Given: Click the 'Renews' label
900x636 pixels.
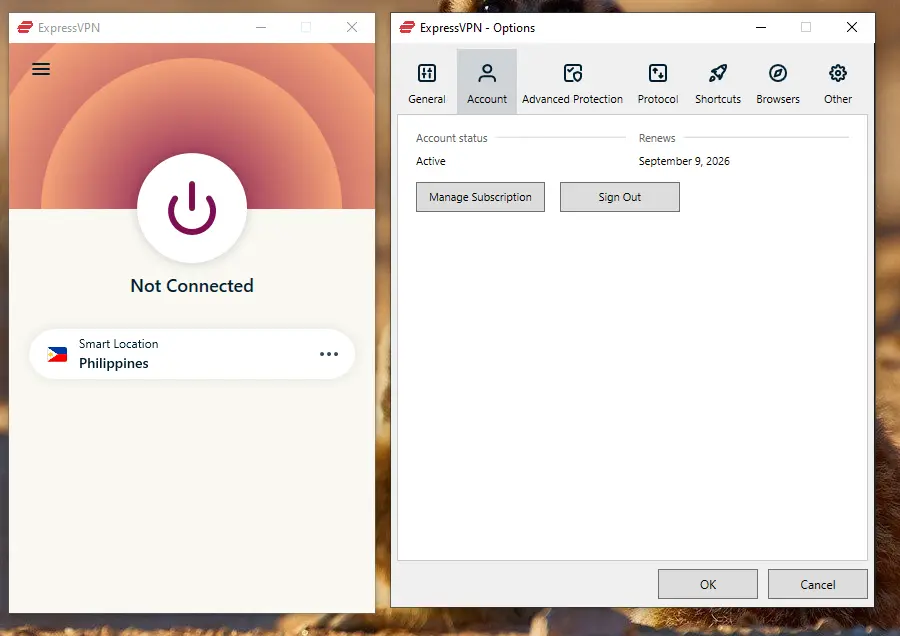Looking at the screenshot, I should tap(657, 138).
